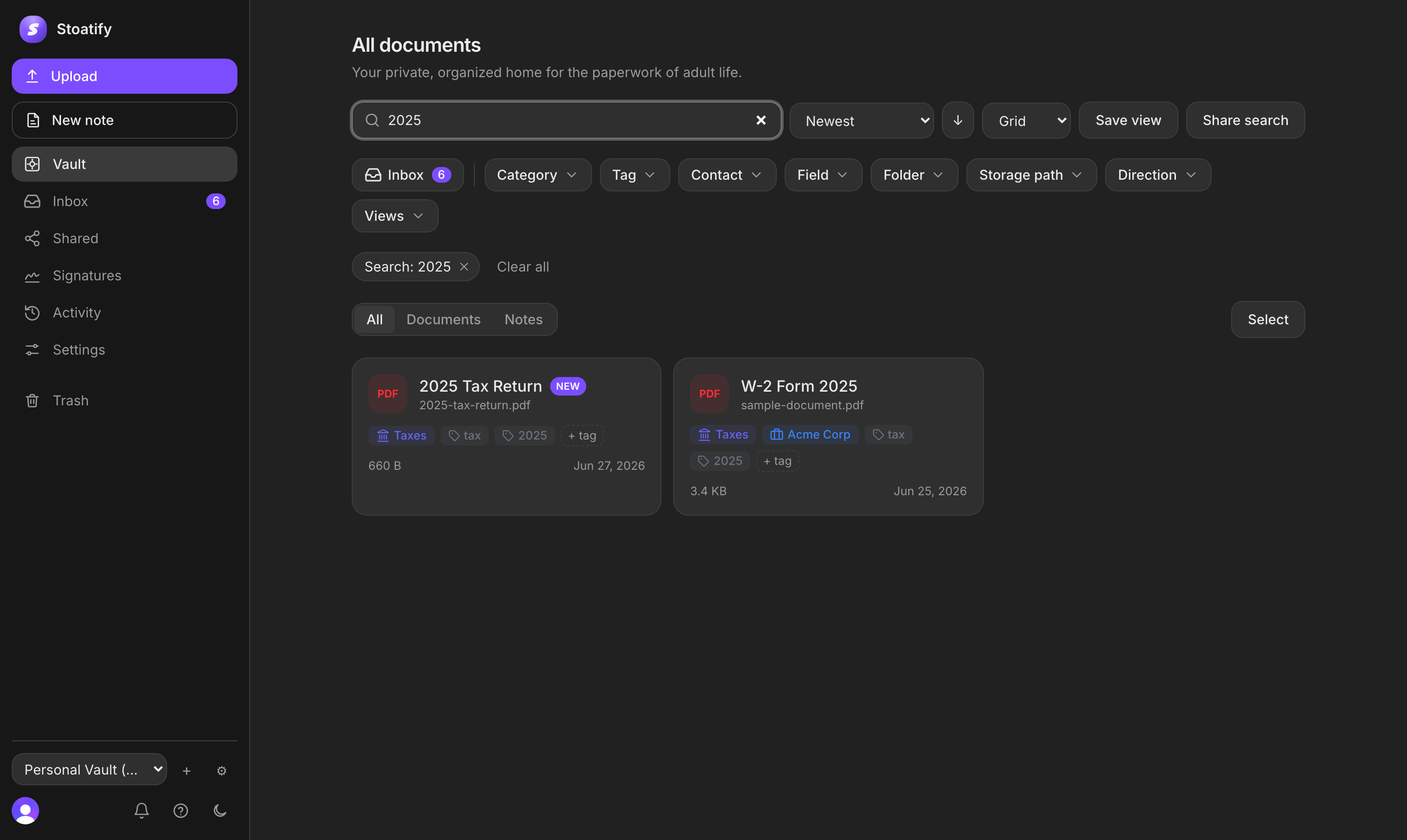1407x840 pixels.
Task: Click Share search
Action: tap(1245, 120)
